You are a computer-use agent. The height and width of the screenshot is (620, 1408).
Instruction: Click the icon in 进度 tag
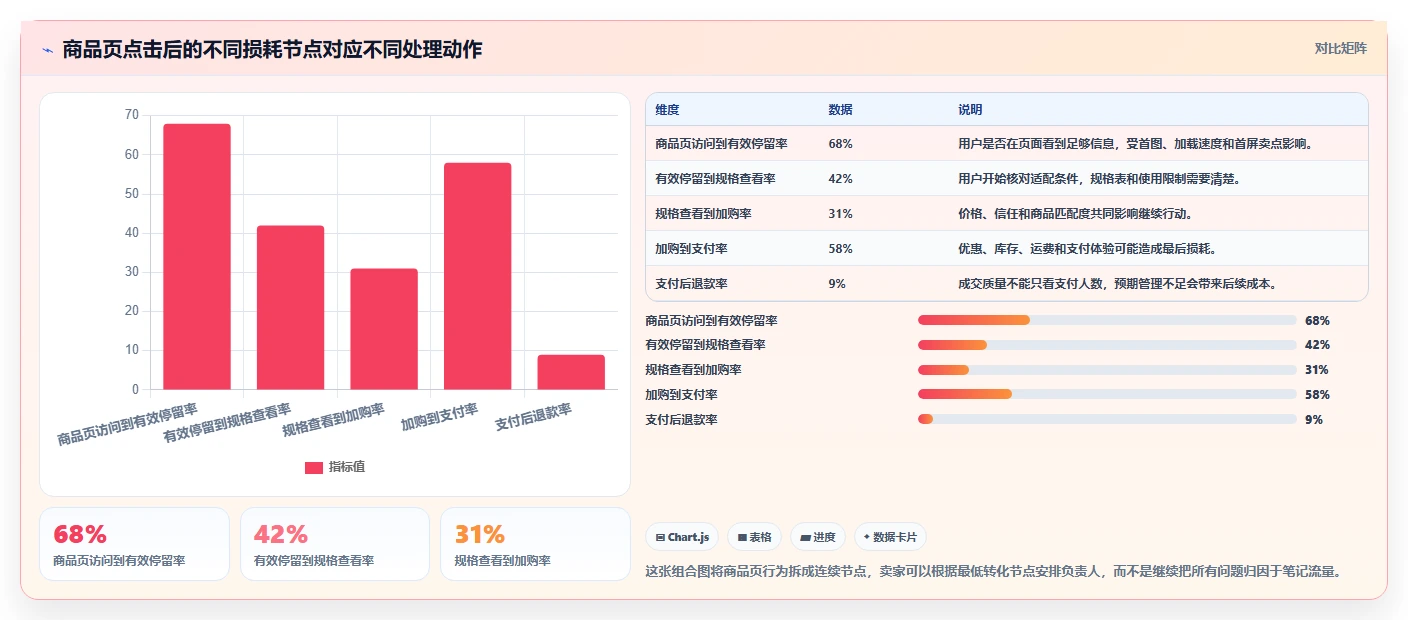[805, 537]
